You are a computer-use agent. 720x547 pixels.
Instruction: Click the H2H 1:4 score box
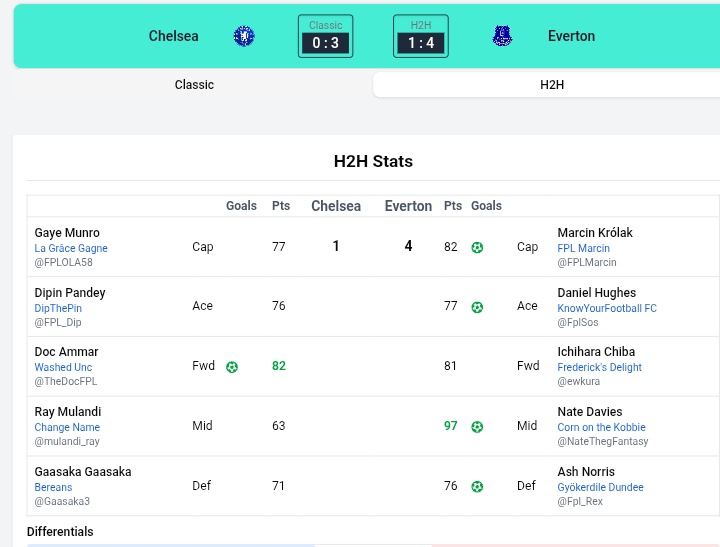point(421,36)
